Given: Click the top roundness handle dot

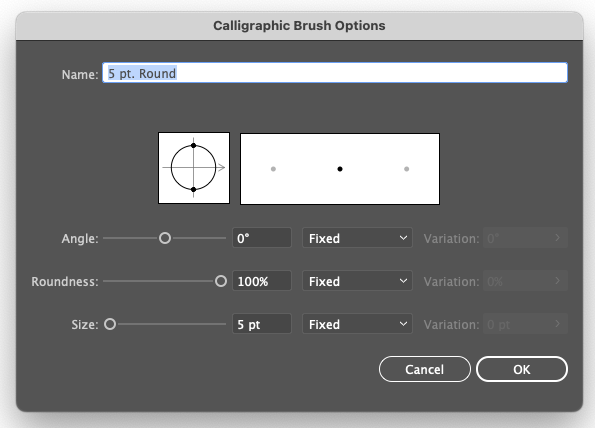Looking at the screenshot, I should (194, 145).
